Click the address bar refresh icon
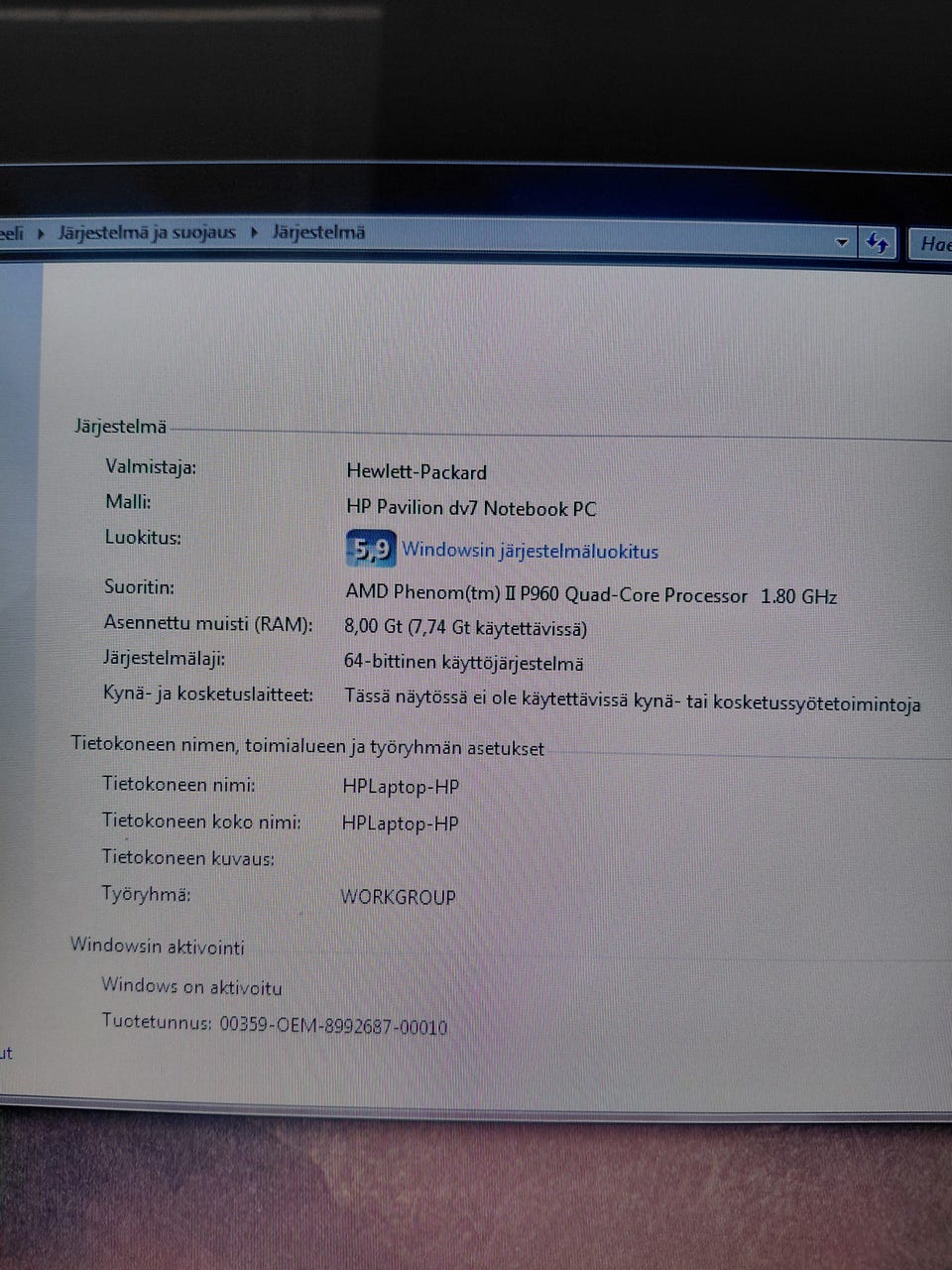Viewport: 952px width, 1270px height. [877, 243]
